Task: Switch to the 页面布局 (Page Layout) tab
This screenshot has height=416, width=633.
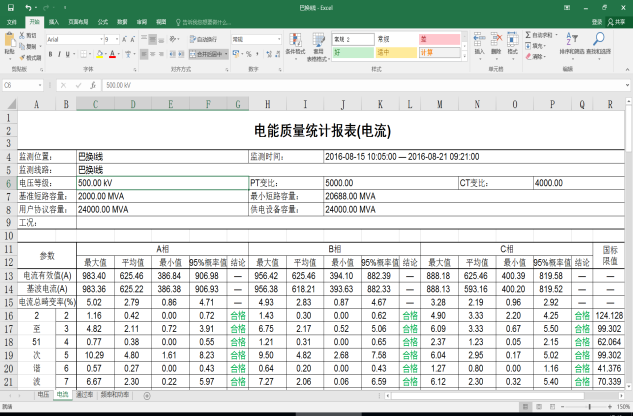Action: tap(78, 22)
